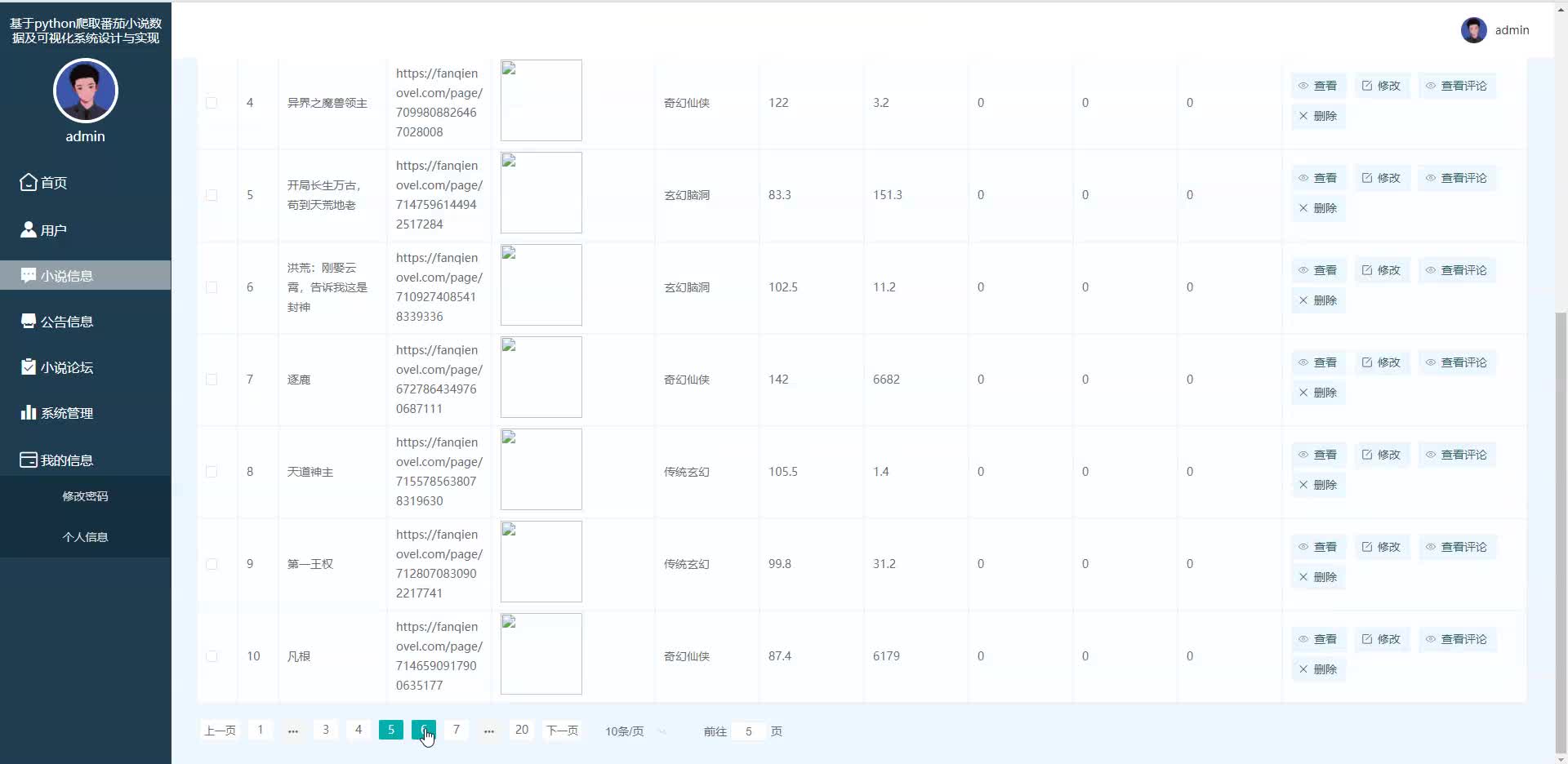Click cover thumbnail of 天道神主
This screenshot has height=764, width=1568.
[x=541, y=469]
